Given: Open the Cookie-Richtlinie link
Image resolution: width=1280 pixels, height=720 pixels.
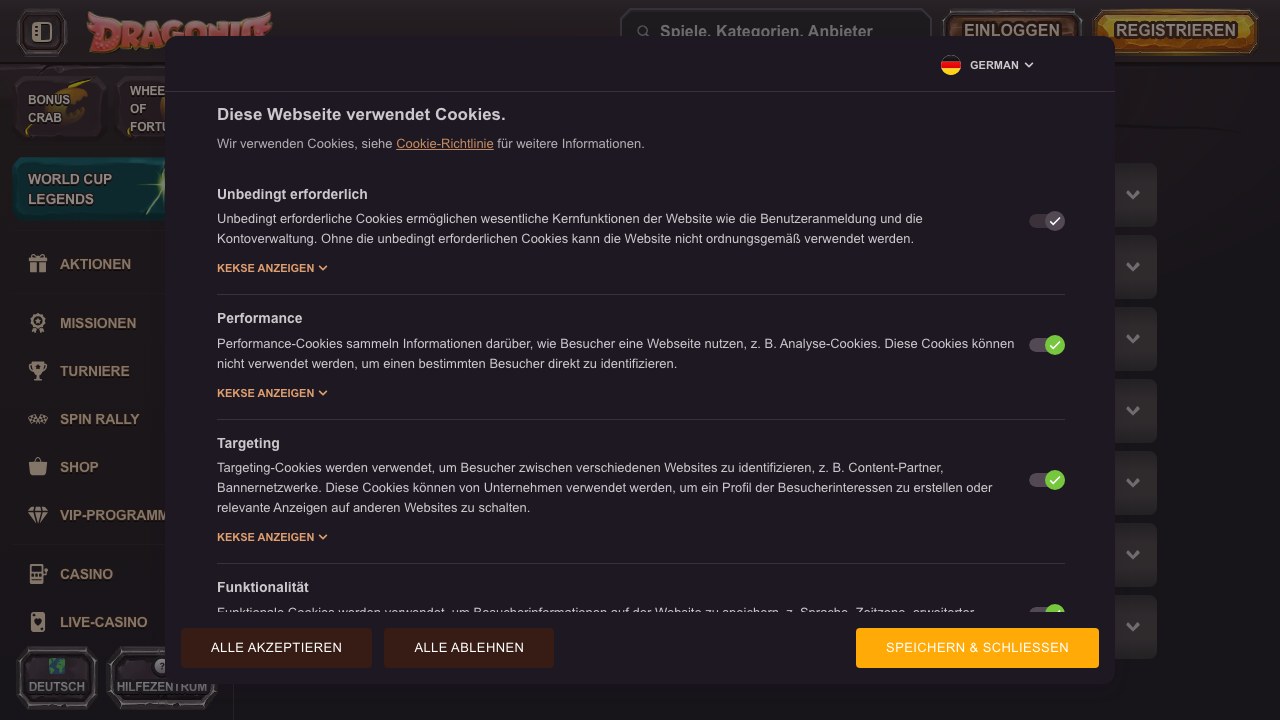Looking at the screenshot, I should [x=445, y=144].
